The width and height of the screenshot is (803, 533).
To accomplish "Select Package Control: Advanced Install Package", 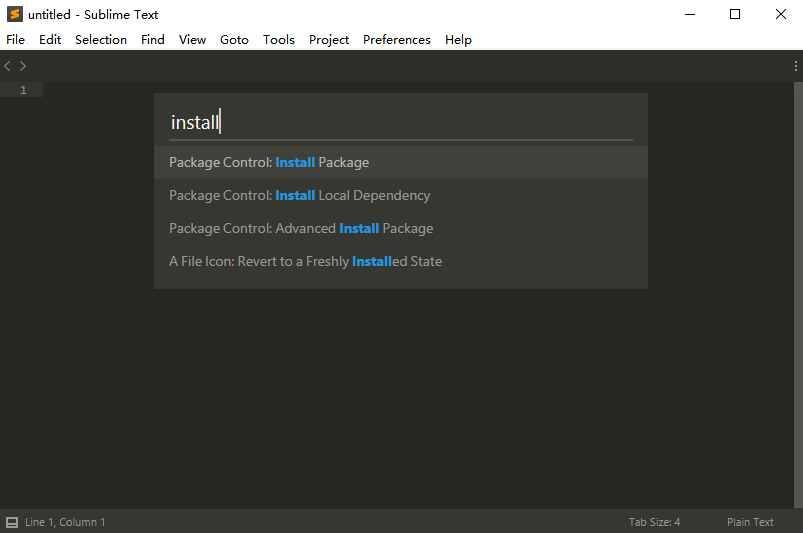I will (401, 228).
